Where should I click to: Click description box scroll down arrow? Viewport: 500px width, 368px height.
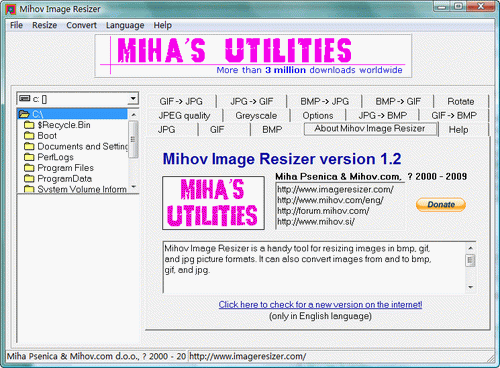pyautogui.click(x=470, y=287)
